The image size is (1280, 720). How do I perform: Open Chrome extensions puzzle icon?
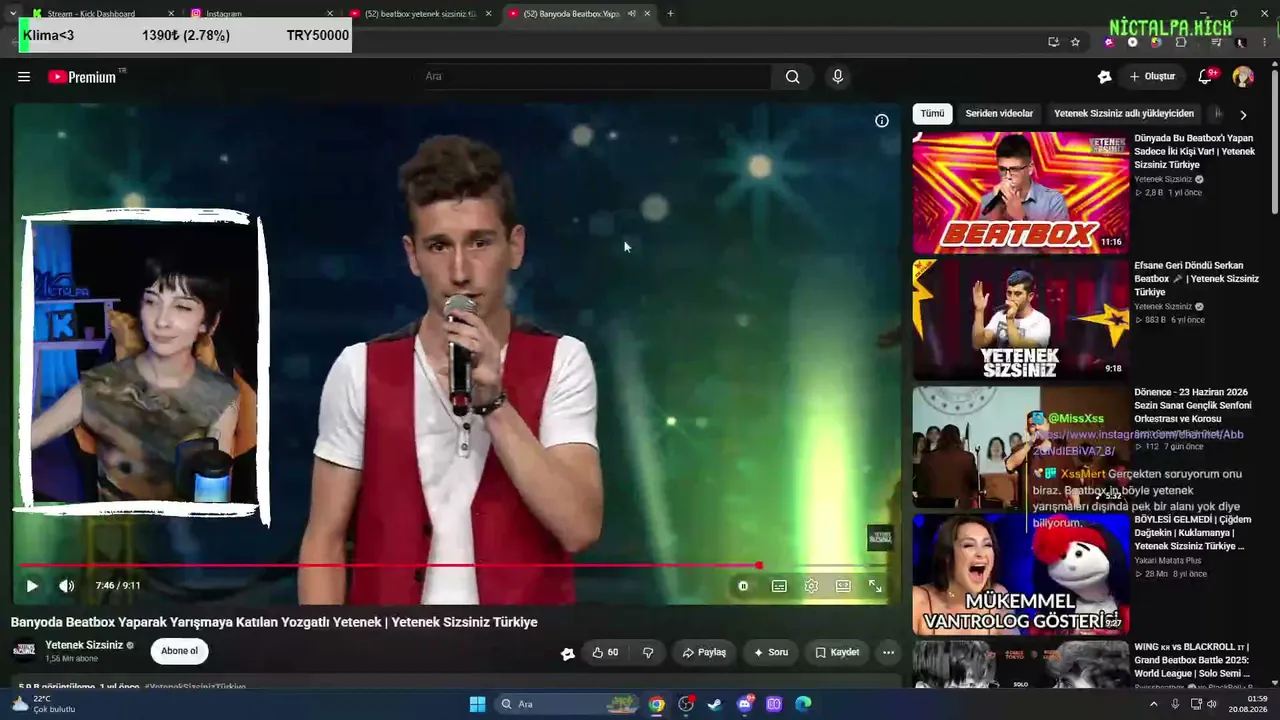point(1181,42)
